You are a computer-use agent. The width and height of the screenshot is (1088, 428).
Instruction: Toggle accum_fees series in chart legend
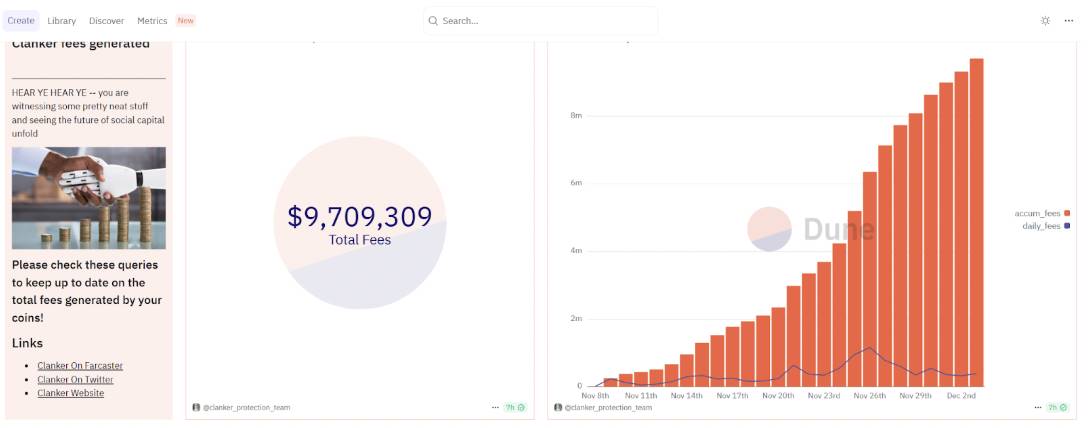[x=1037, y=213]
